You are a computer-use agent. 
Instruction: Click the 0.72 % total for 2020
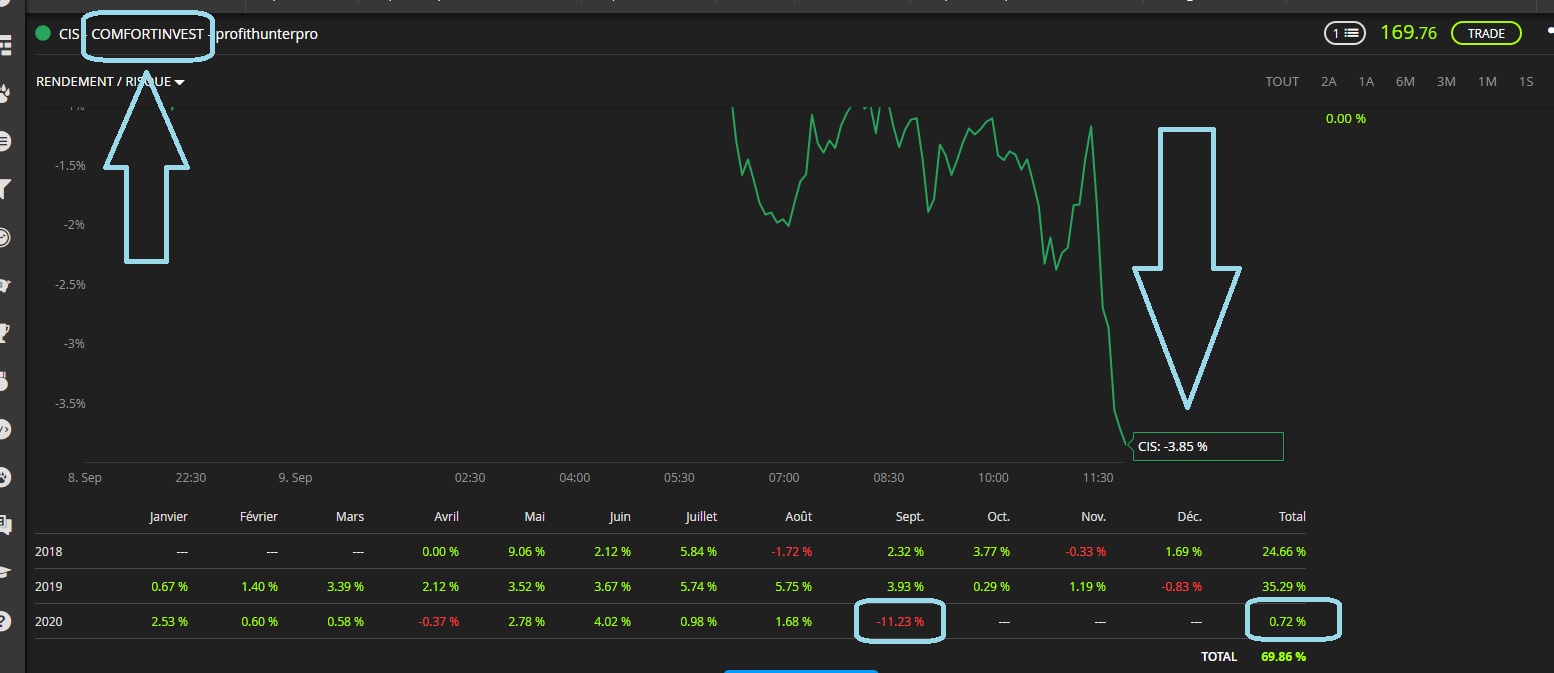point(1285,621)
